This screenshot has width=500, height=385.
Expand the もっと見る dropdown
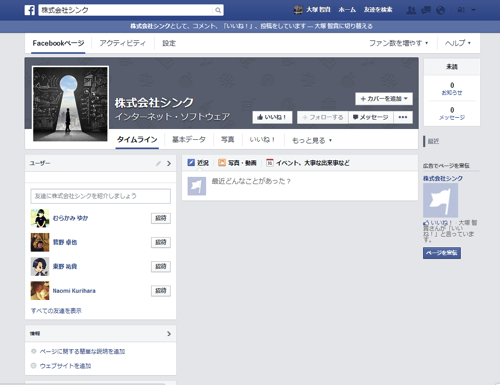pos(312,140)
